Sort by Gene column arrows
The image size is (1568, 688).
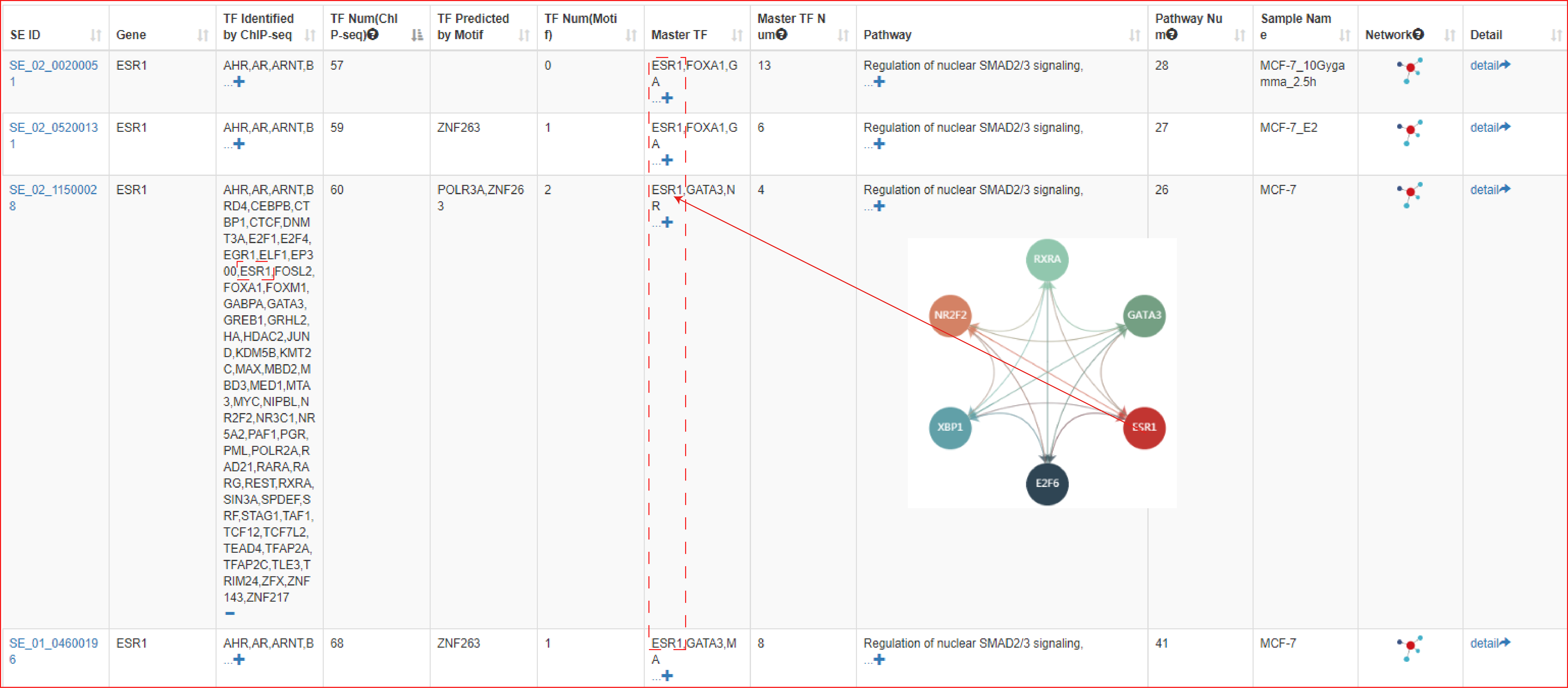(x=203, y=35)
